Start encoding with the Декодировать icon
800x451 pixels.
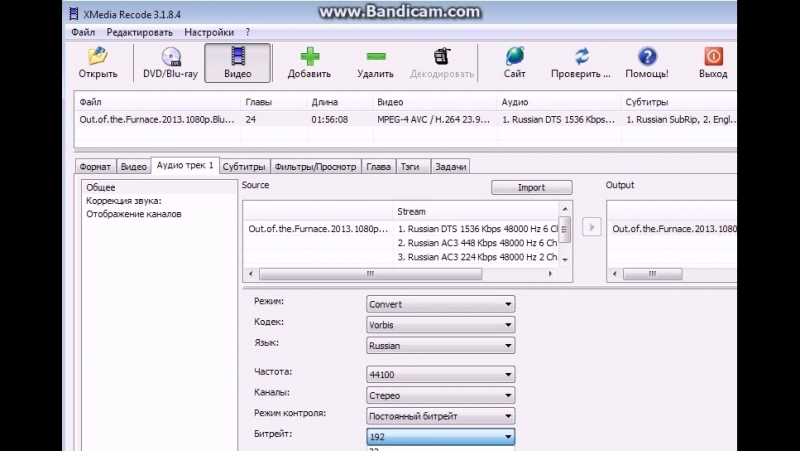442,63
